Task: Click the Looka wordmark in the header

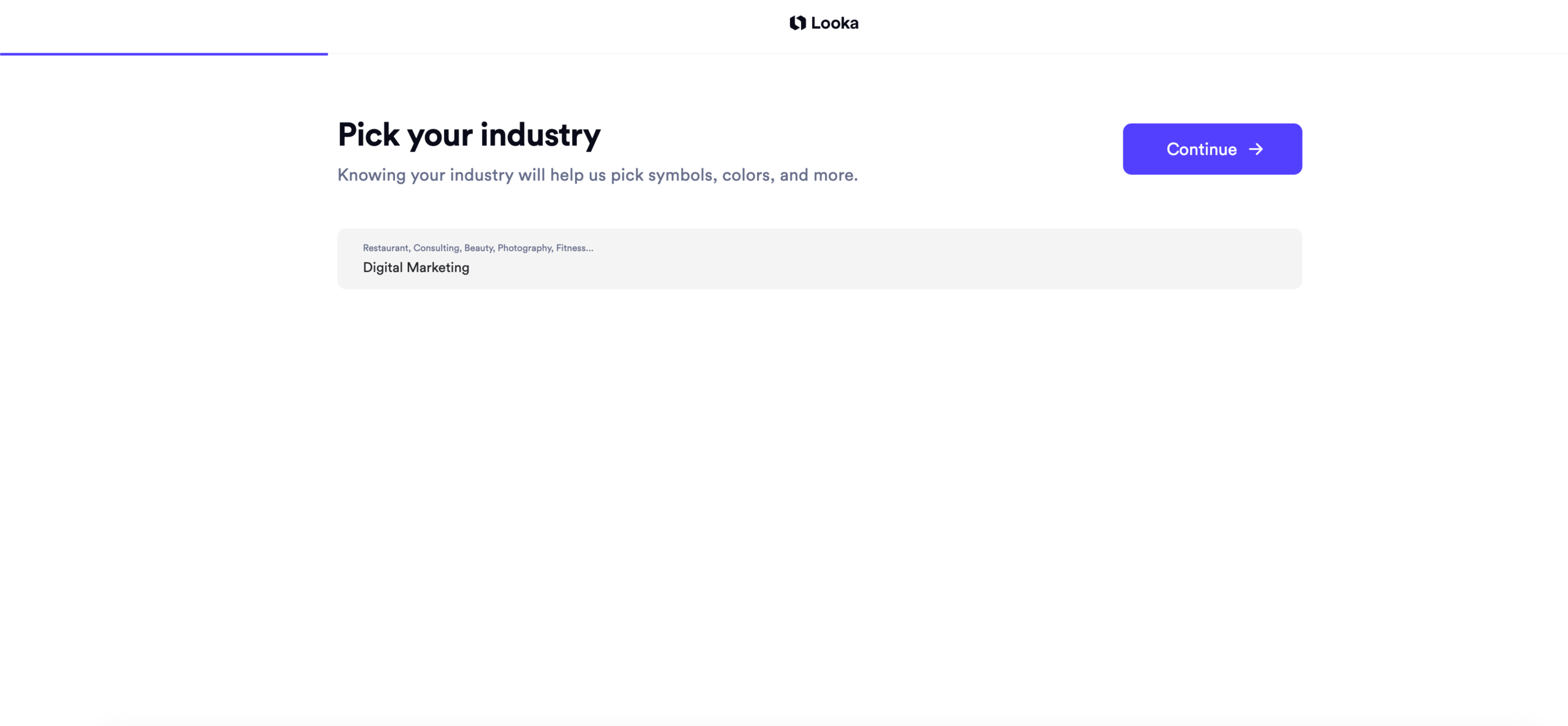Action: pyautogui.click(x=837, y=23)
